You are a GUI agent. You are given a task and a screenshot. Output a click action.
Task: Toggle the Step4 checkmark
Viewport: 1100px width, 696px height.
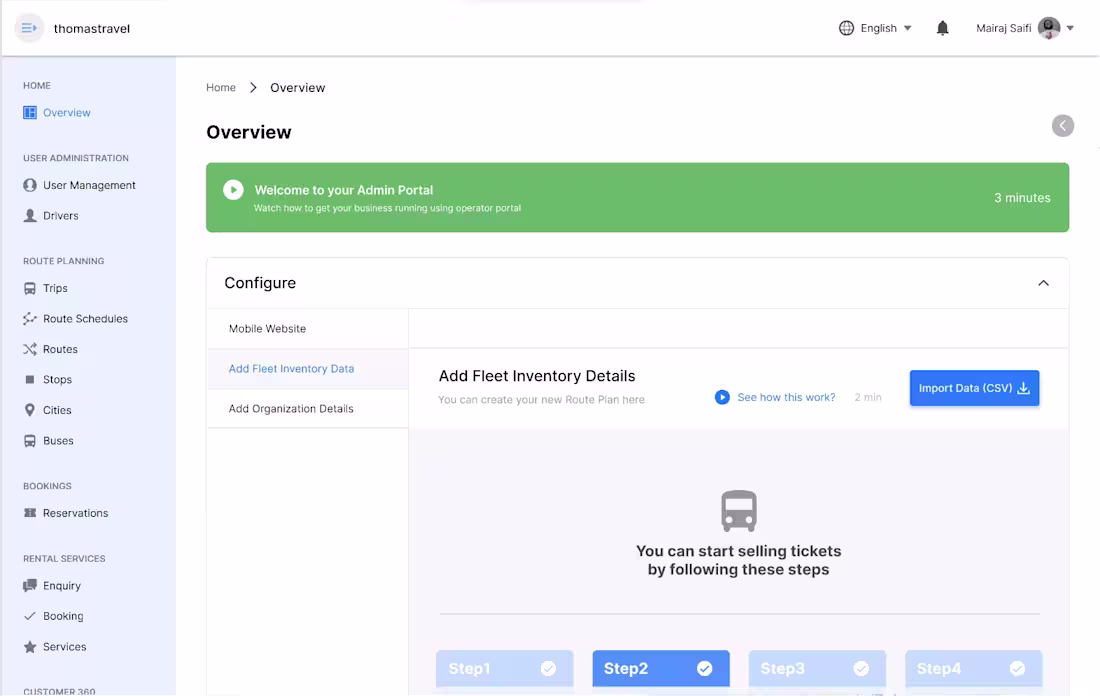pyautogui.click(x=1017, y=668)
